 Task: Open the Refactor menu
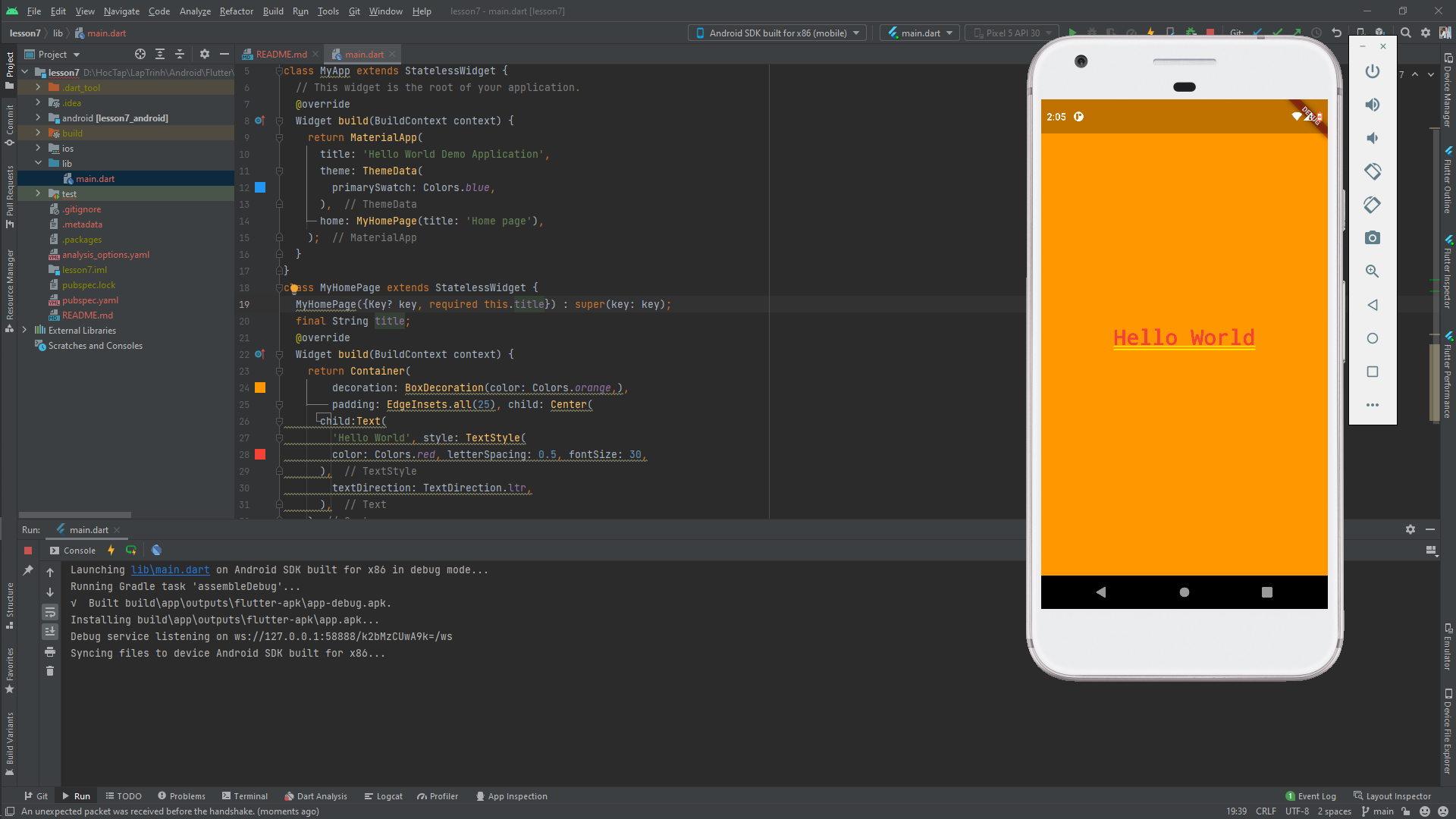pos(236,11)
